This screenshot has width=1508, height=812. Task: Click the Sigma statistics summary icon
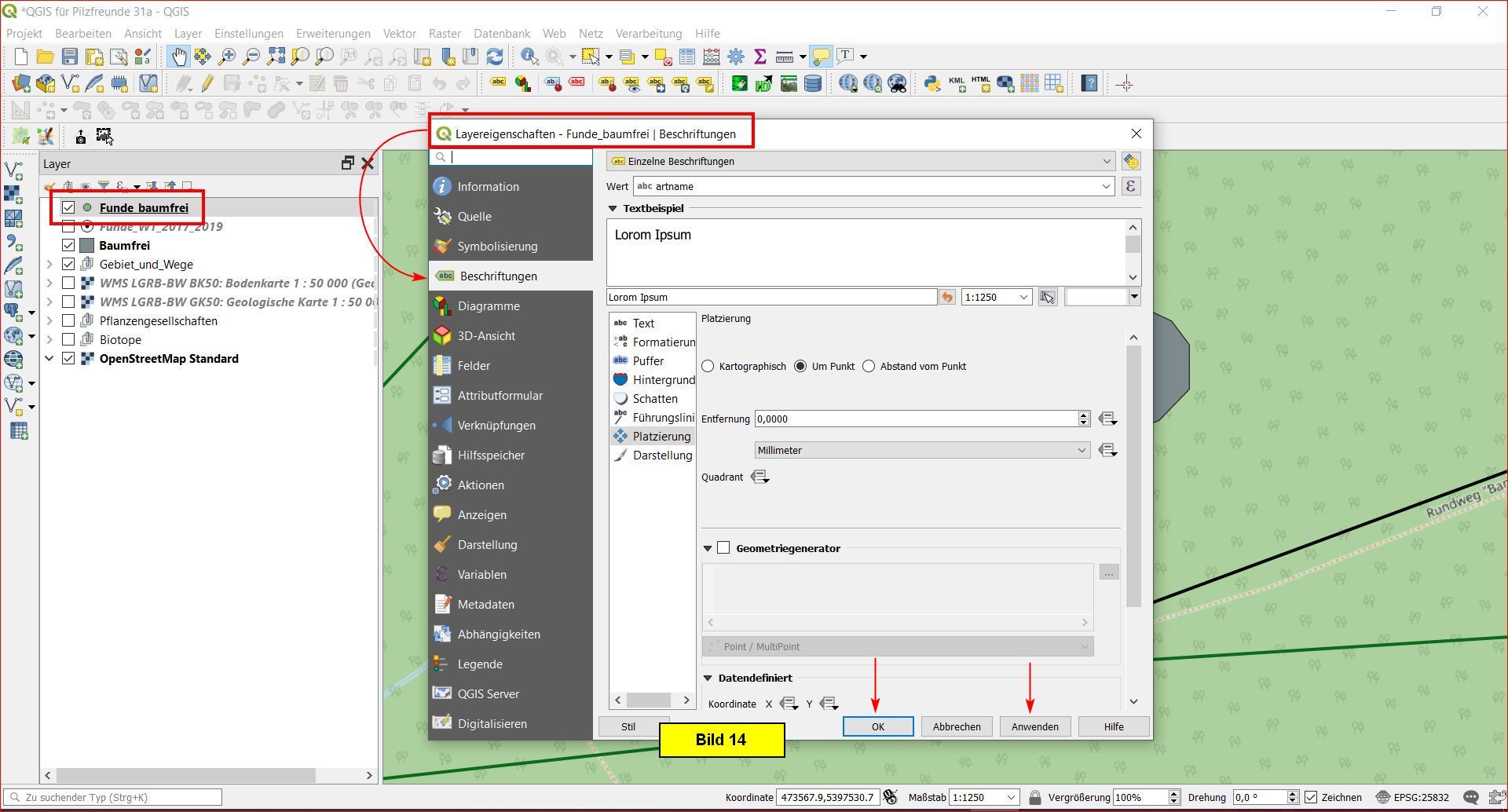(759, 57)
